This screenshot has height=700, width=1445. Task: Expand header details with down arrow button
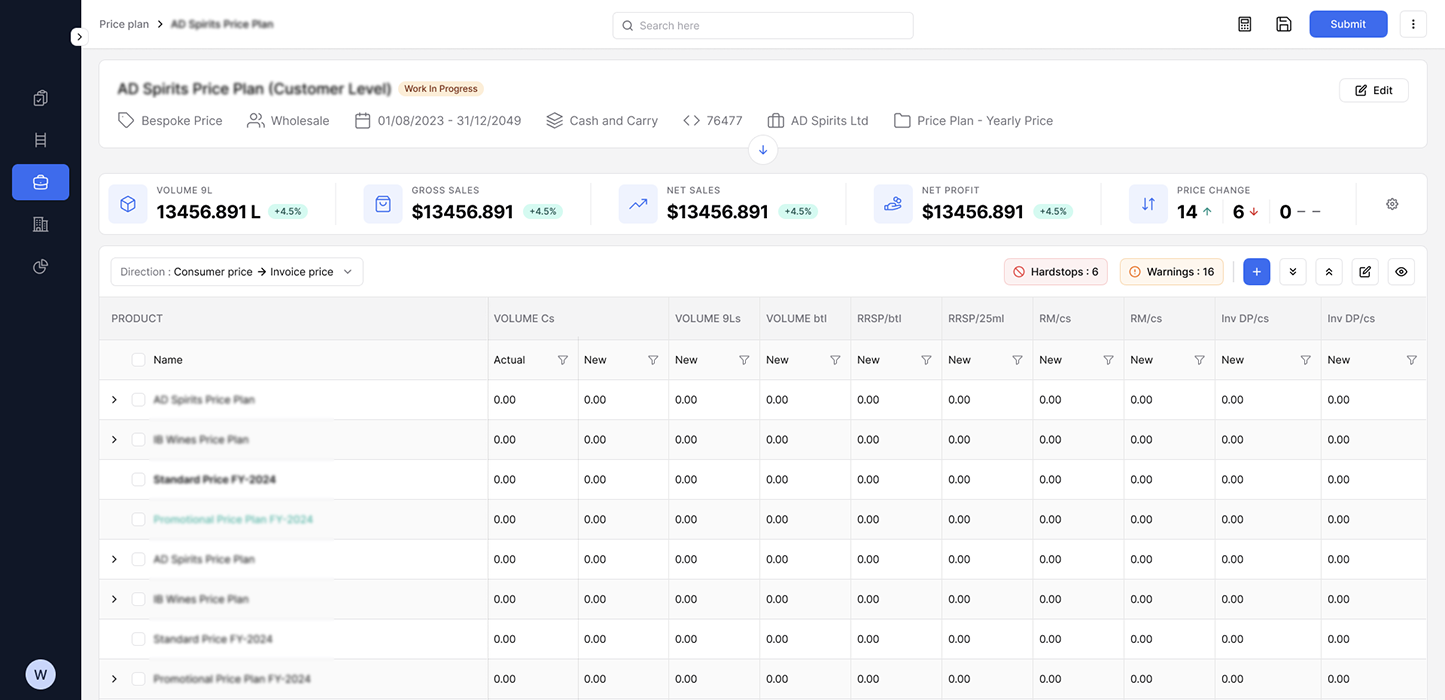763,150
